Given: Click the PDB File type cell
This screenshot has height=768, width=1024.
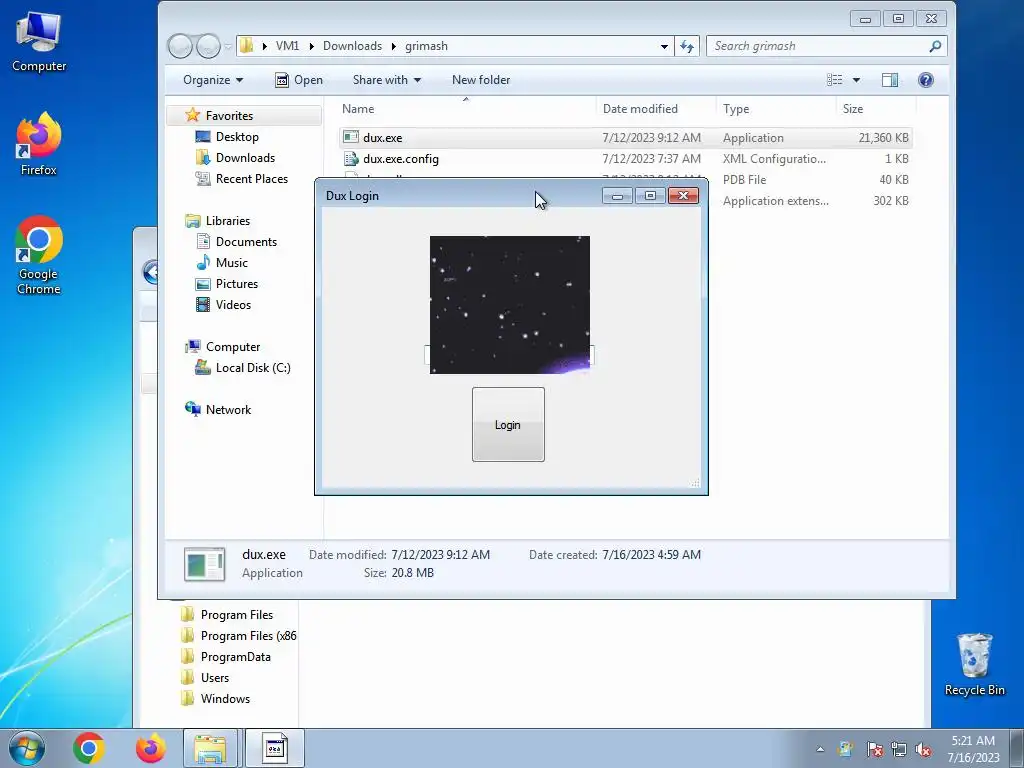Looking at the screenshot, I should (744, 180).
